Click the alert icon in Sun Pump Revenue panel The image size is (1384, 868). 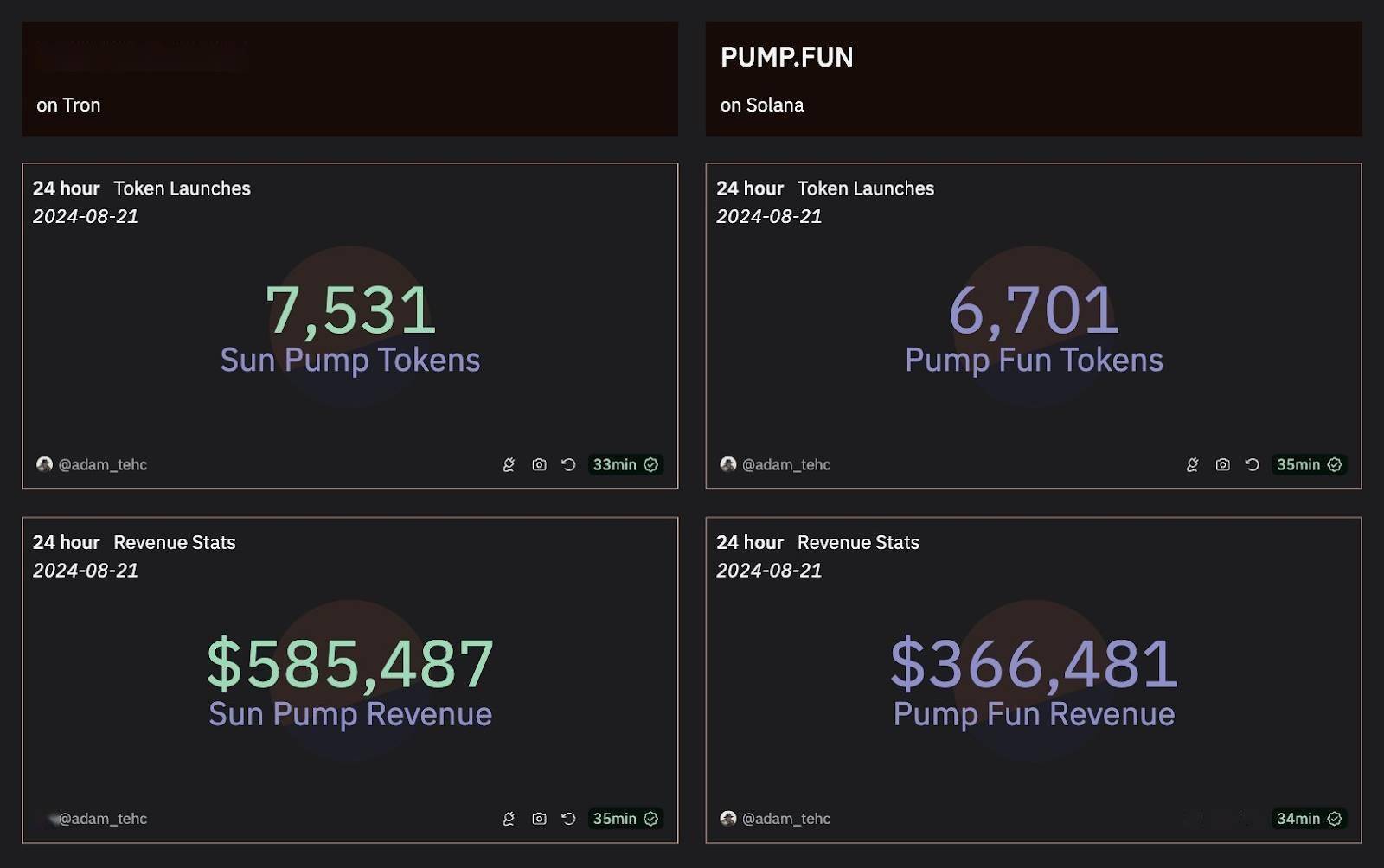tap(509, 819)
